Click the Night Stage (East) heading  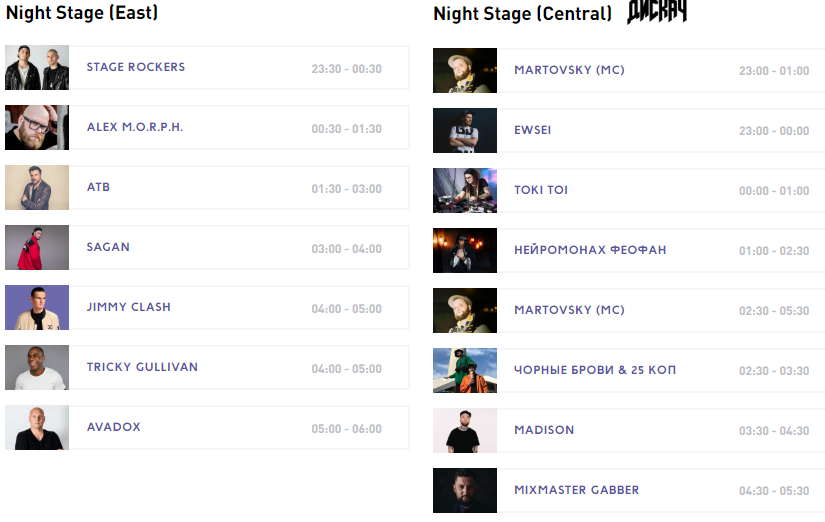81,13
